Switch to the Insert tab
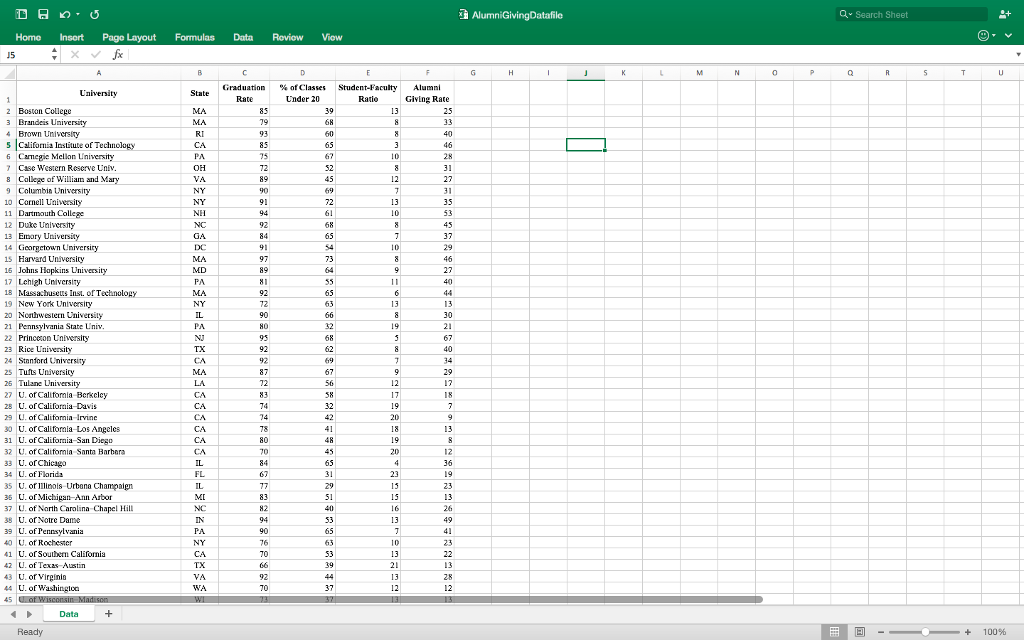The height and width of the screenshot is (640, 1024). point(72,37)
